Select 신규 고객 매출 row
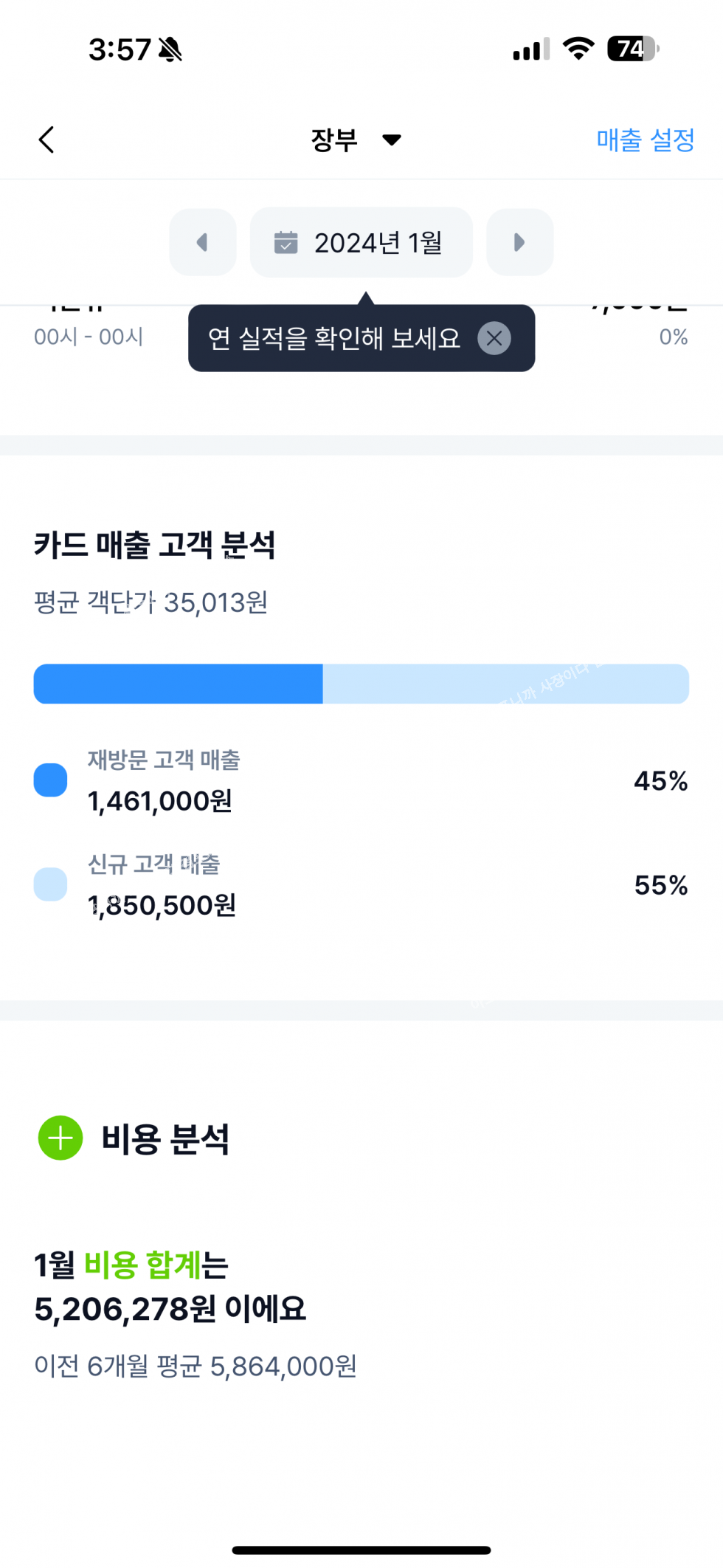 tap(361, 884)
